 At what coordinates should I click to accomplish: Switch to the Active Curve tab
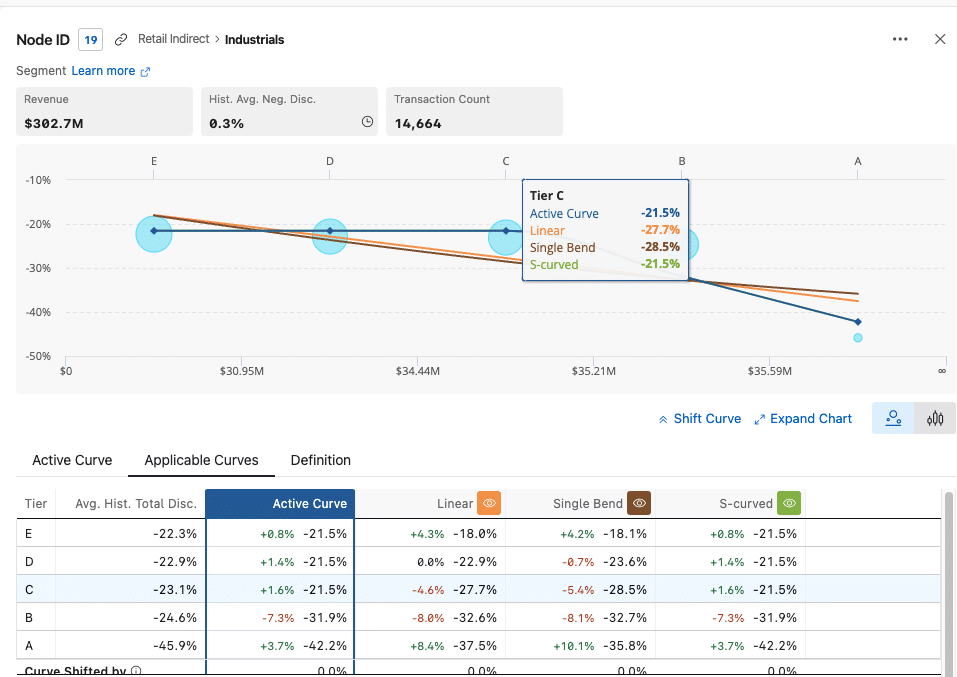71,460
